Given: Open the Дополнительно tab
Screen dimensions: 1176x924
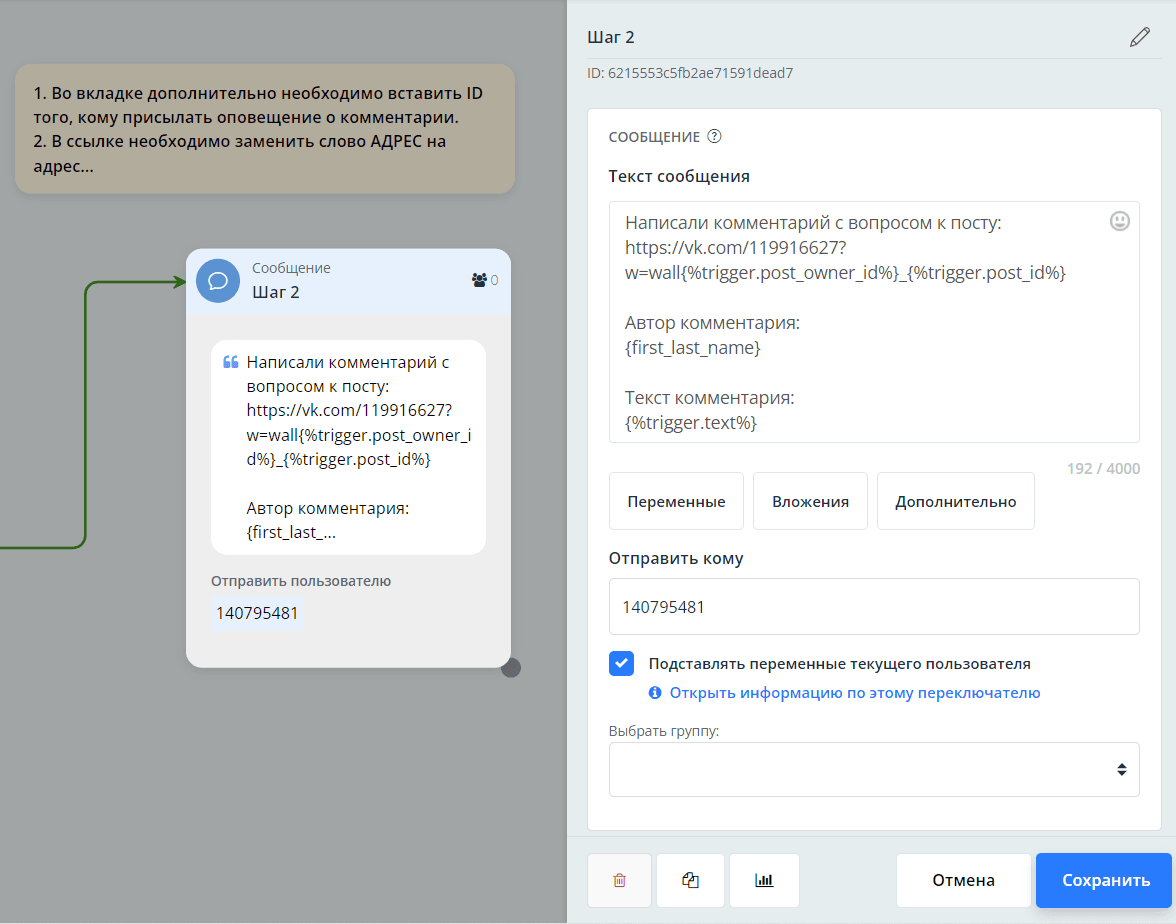Looking at the screenshot, I should coord(955,501).
